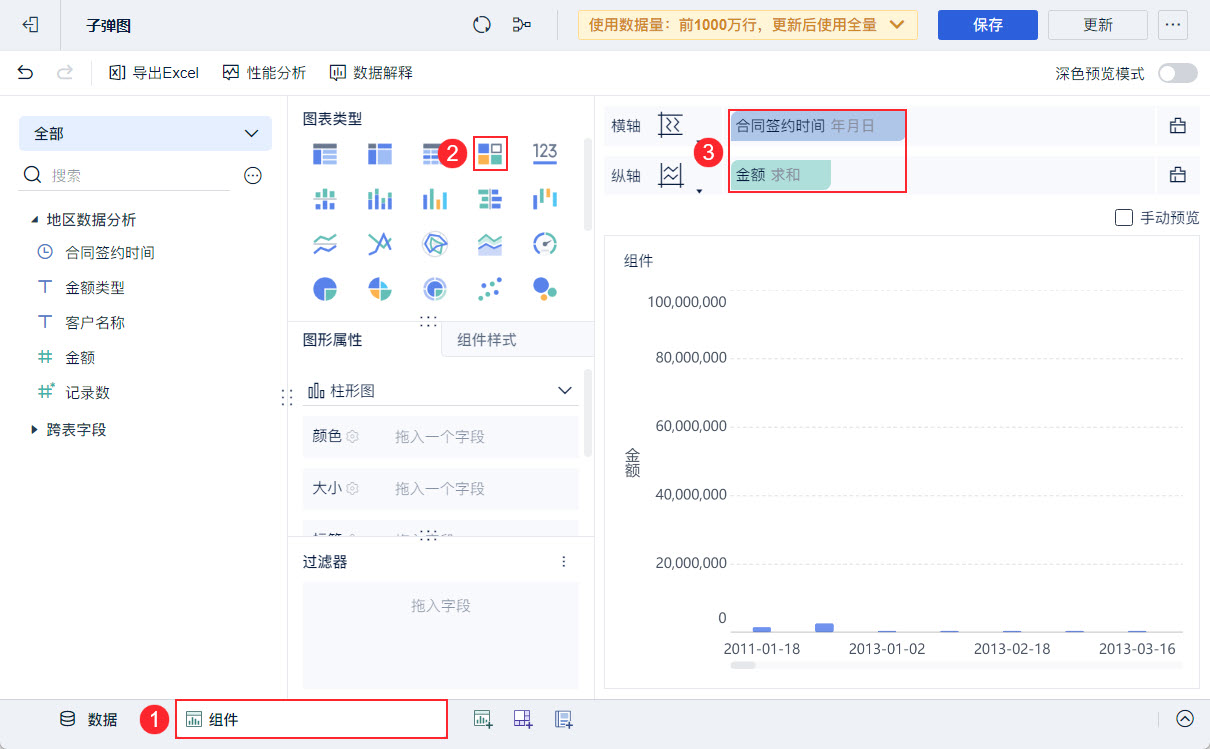The width and height of the screenshot is (1210, 749).
Task: Open 数据解释 from the toolbar
Action: coord(371,73)
